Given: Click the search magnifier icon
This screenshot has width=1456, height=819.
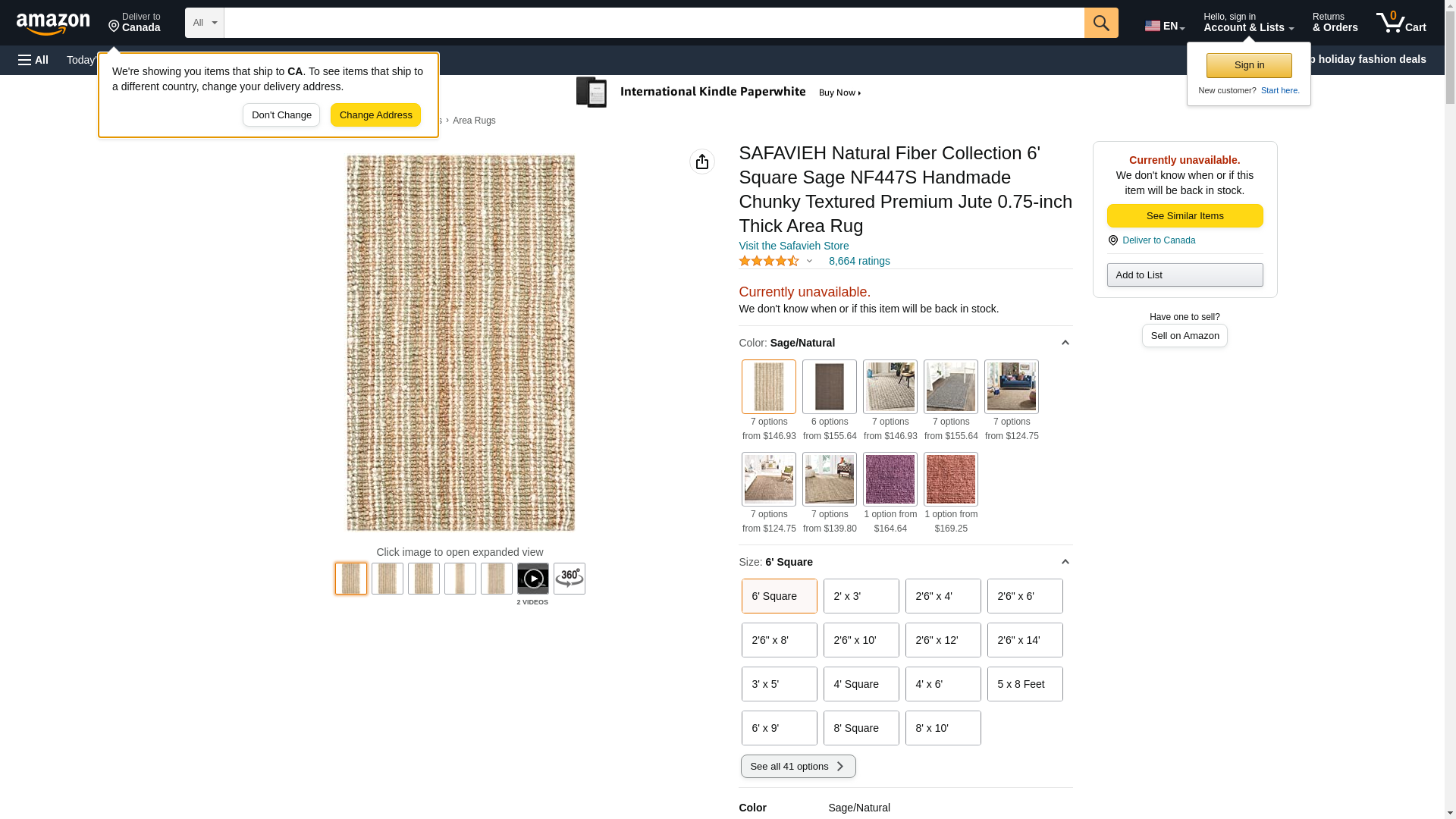Looking at the screenshot, I should pyautogui.click(x=1100, y=23).
